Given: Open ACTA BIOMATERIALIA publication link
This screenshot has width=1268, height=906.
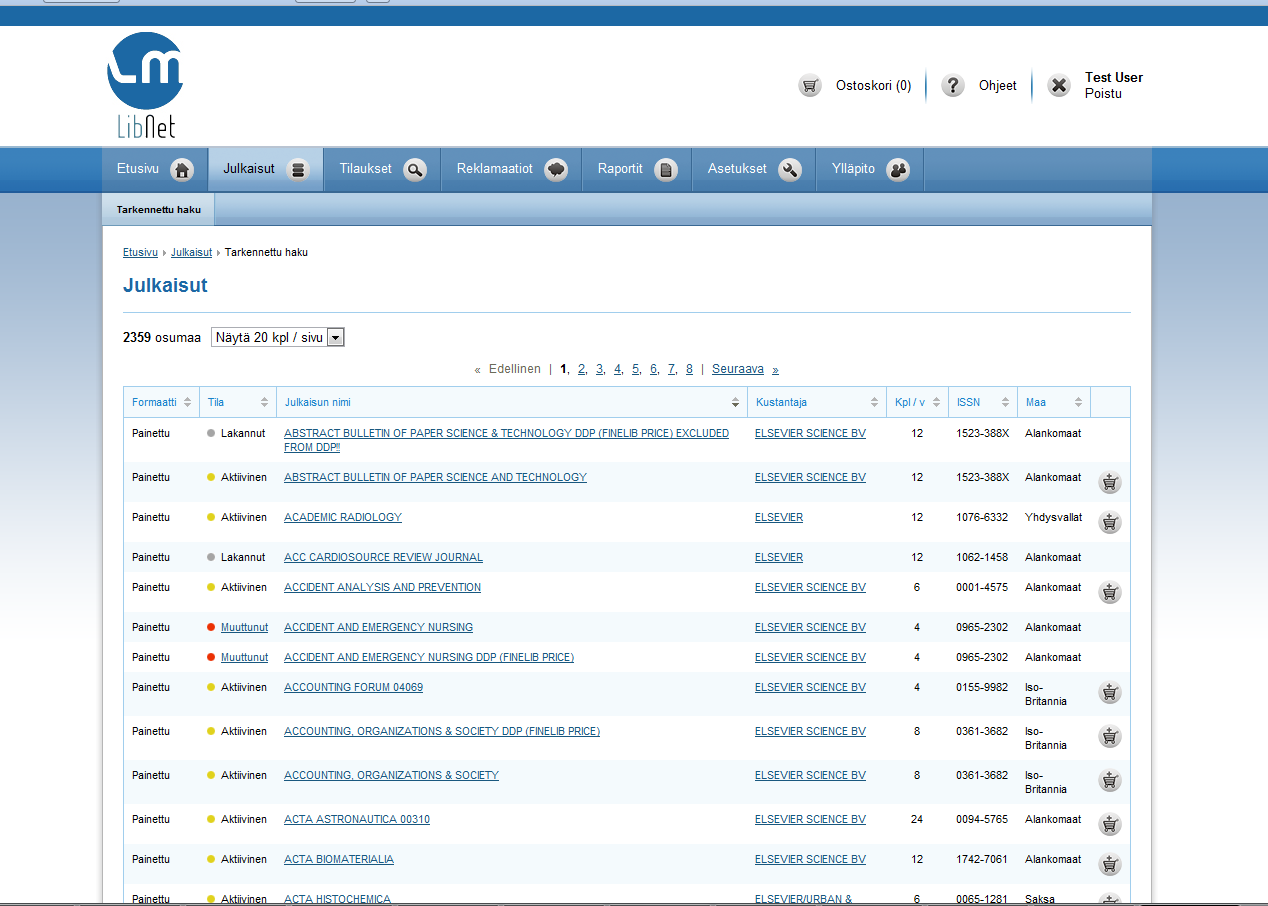Looking at the screenshot, I should [x=339, y=859].
